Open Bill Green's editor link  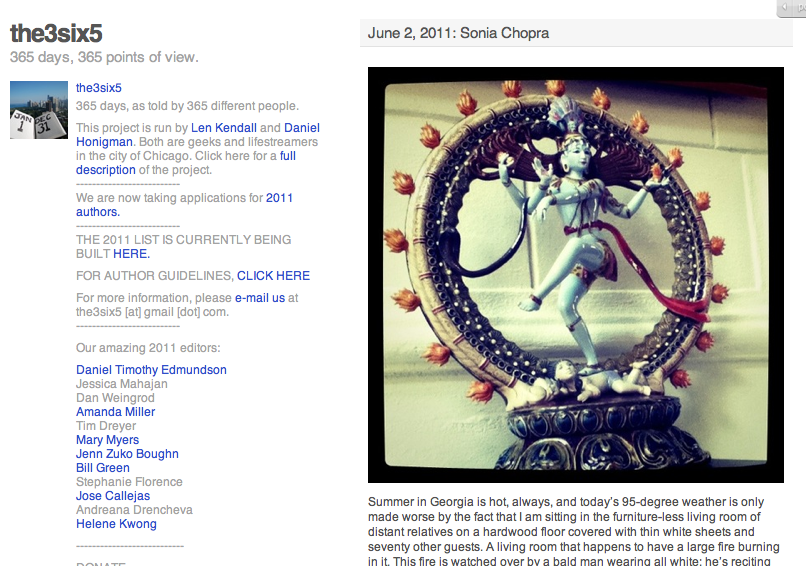click(x=103, y=468)
